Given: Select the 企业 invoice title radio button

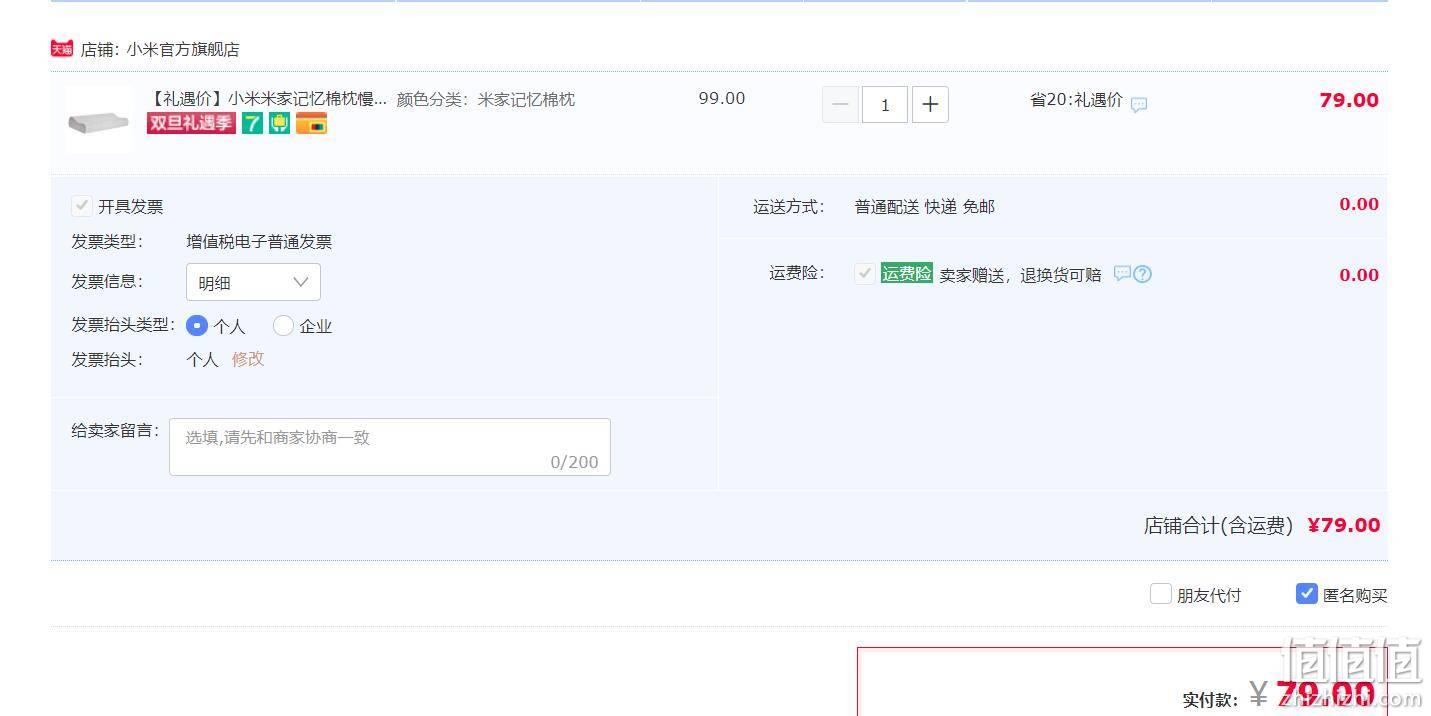Looking at the screenshot, I should pyautogui.click(x=283, y=326).
